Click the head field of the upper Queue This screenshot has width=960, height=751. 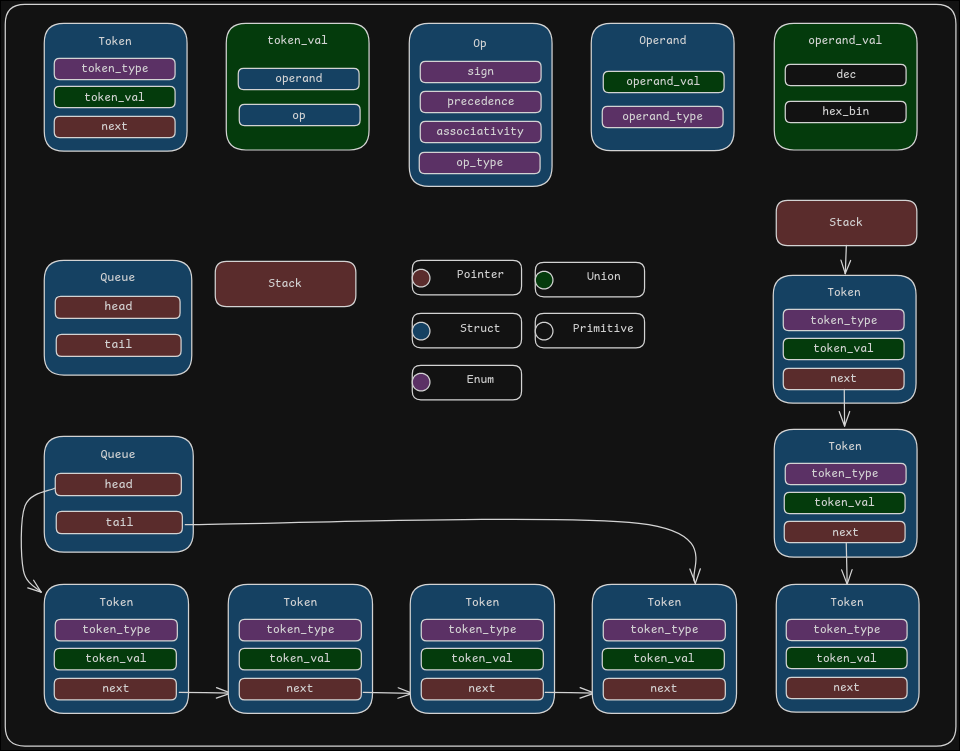[x=118, y=307]
